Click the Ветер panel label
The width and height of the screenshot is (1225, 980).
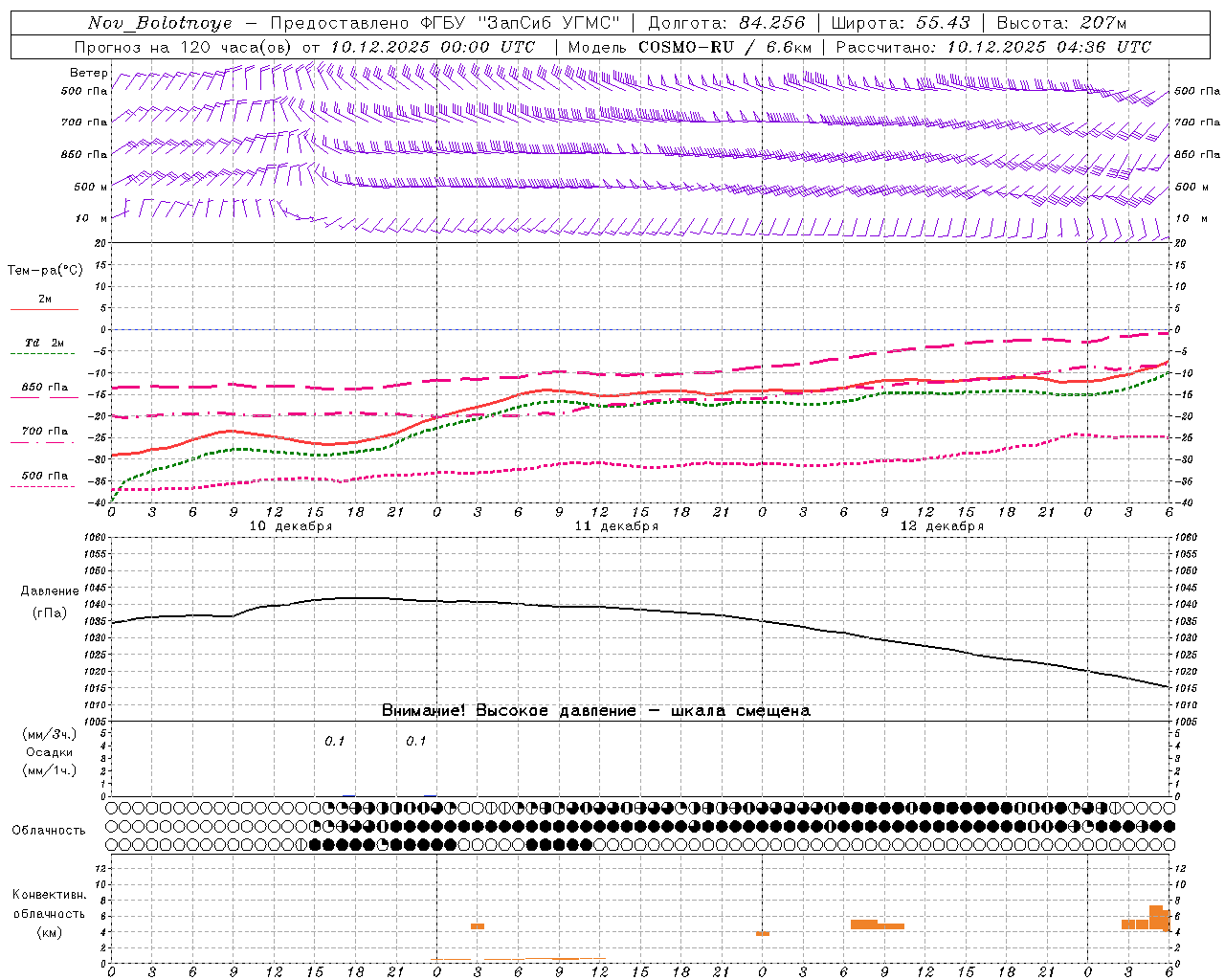pos(89,73)
